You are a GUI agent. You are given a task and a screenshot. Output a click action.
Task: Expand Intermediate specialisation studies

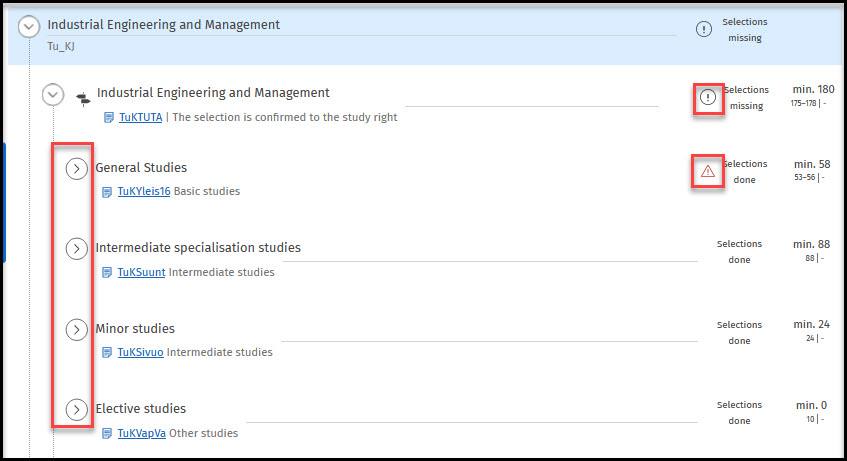click(77, 249)
